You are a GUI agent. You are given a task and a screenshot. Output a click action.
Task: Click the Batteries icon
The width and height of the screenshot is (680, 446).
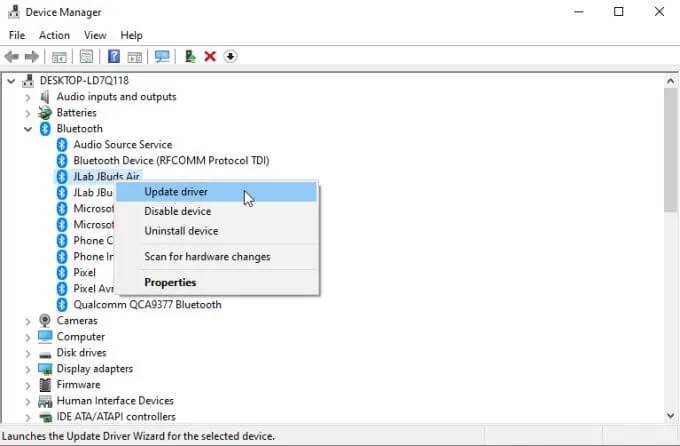[44, 113]
